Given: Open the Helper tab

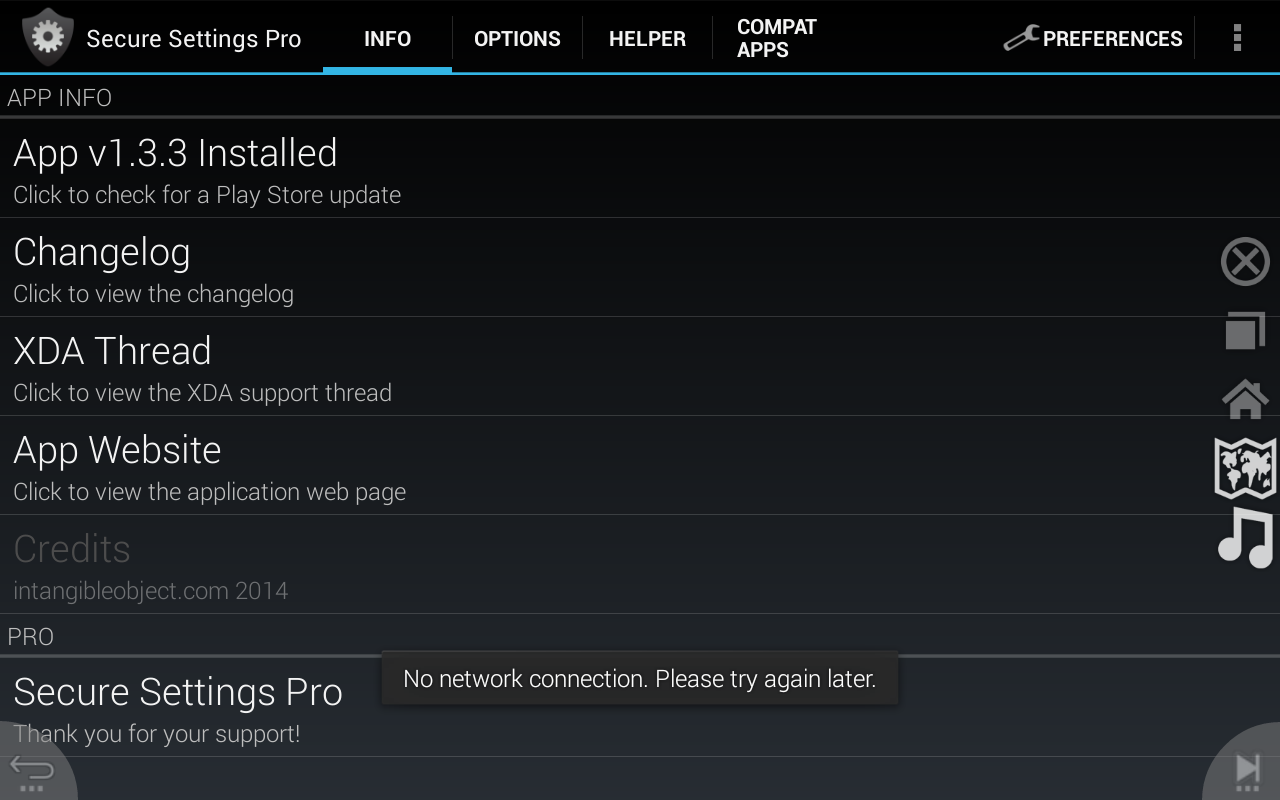Looking at the screenshot, I should click(x=647, y=38).
